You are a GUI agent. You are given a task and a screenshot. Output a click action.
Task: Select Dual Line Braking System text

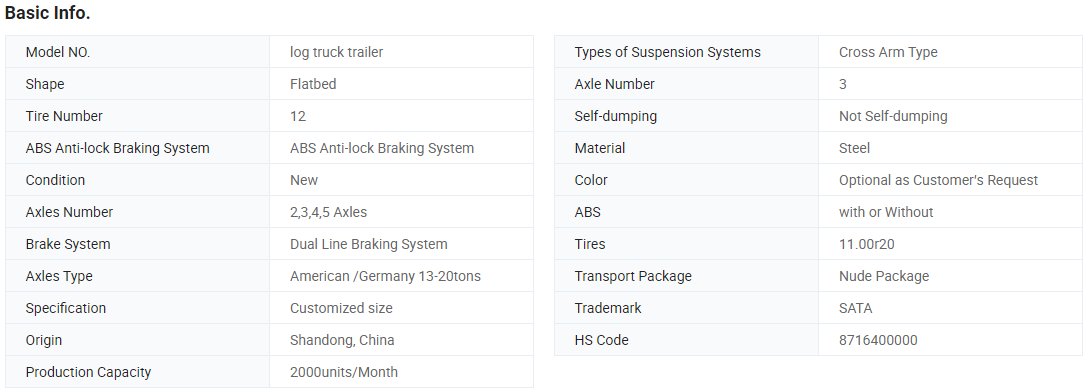point(368,244)
